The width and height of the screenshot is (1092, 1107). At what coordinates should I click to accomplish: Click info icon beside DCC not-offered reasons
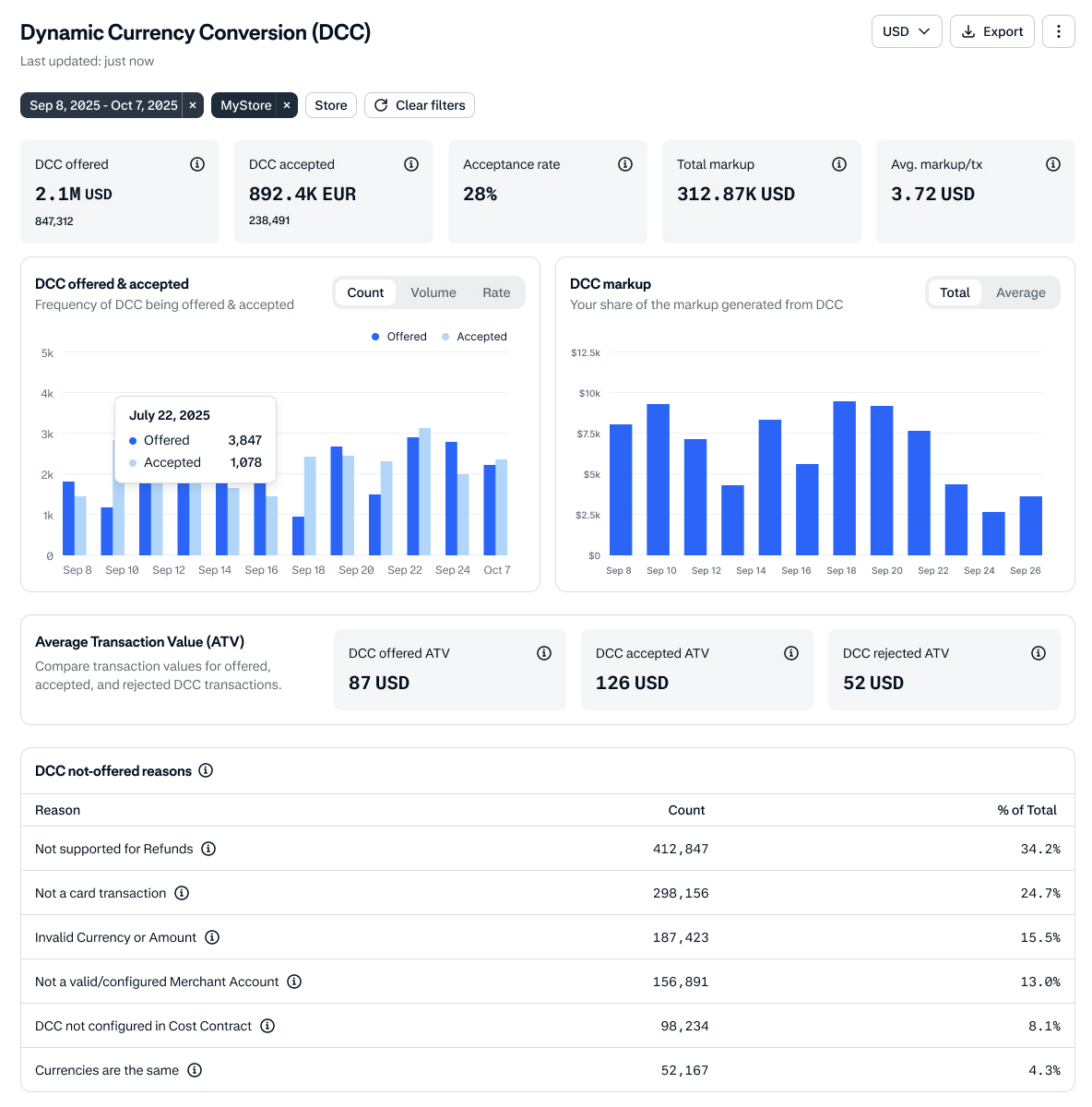(206, 770)
